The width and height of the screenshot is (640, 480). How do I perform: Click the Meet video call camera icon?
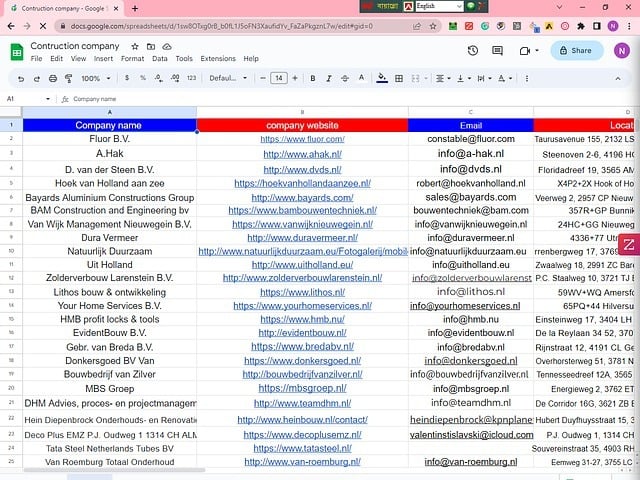525,51
